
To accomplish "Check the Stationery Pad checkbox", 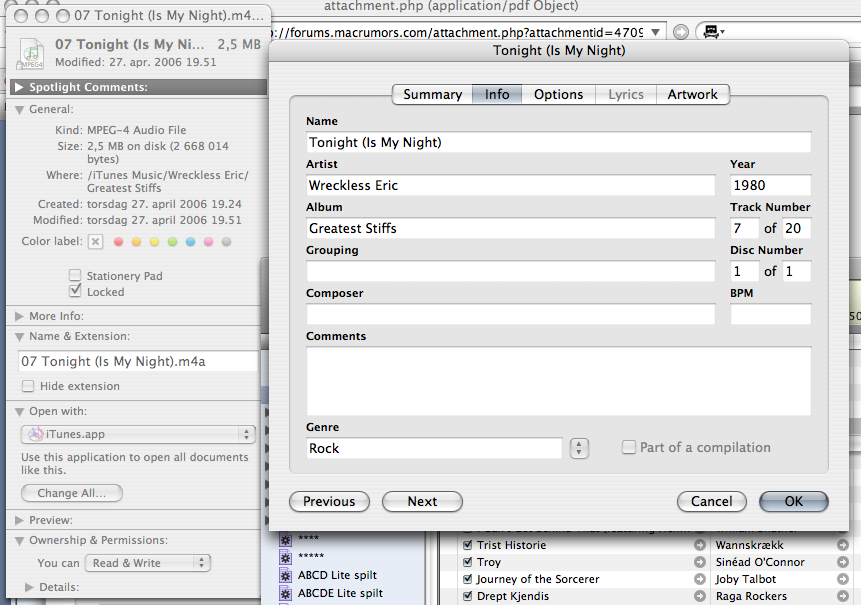I will (75, 275).
